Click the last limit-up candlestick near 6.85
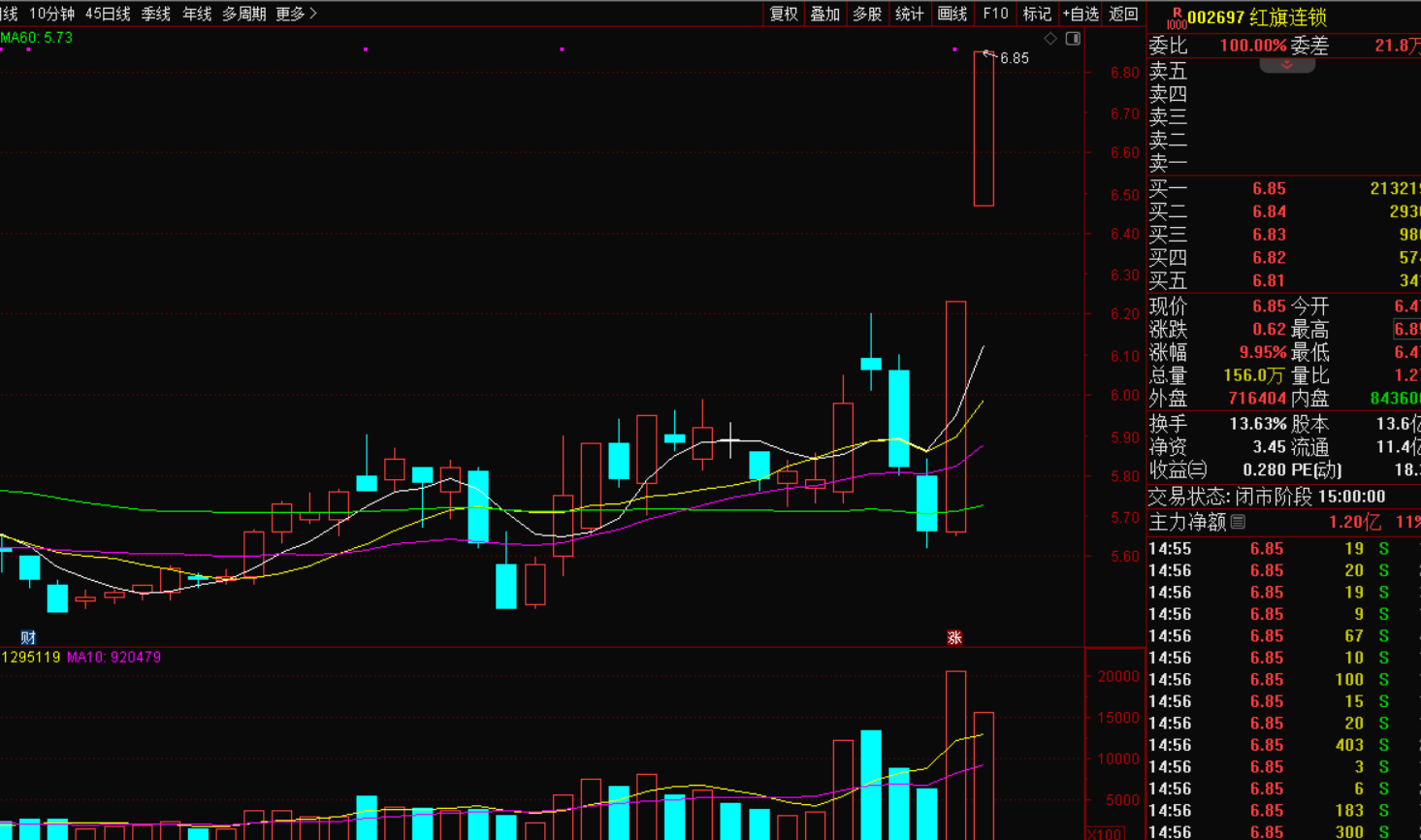 984,129
